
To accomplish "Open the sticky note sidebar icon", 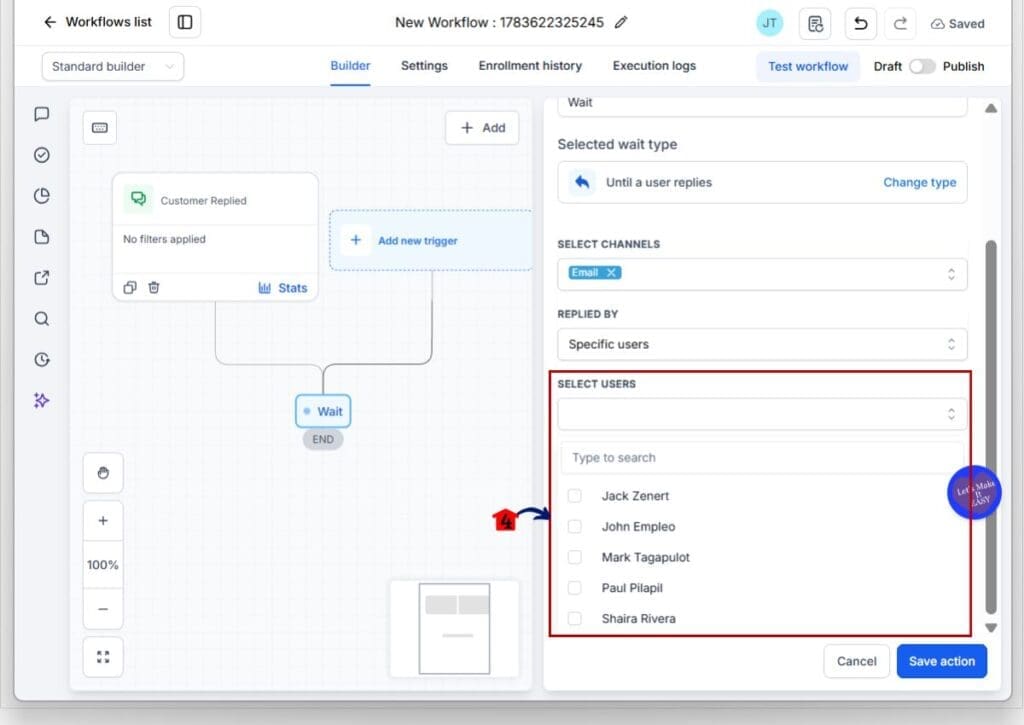I will pyautogui.click(x=42, y=237).
